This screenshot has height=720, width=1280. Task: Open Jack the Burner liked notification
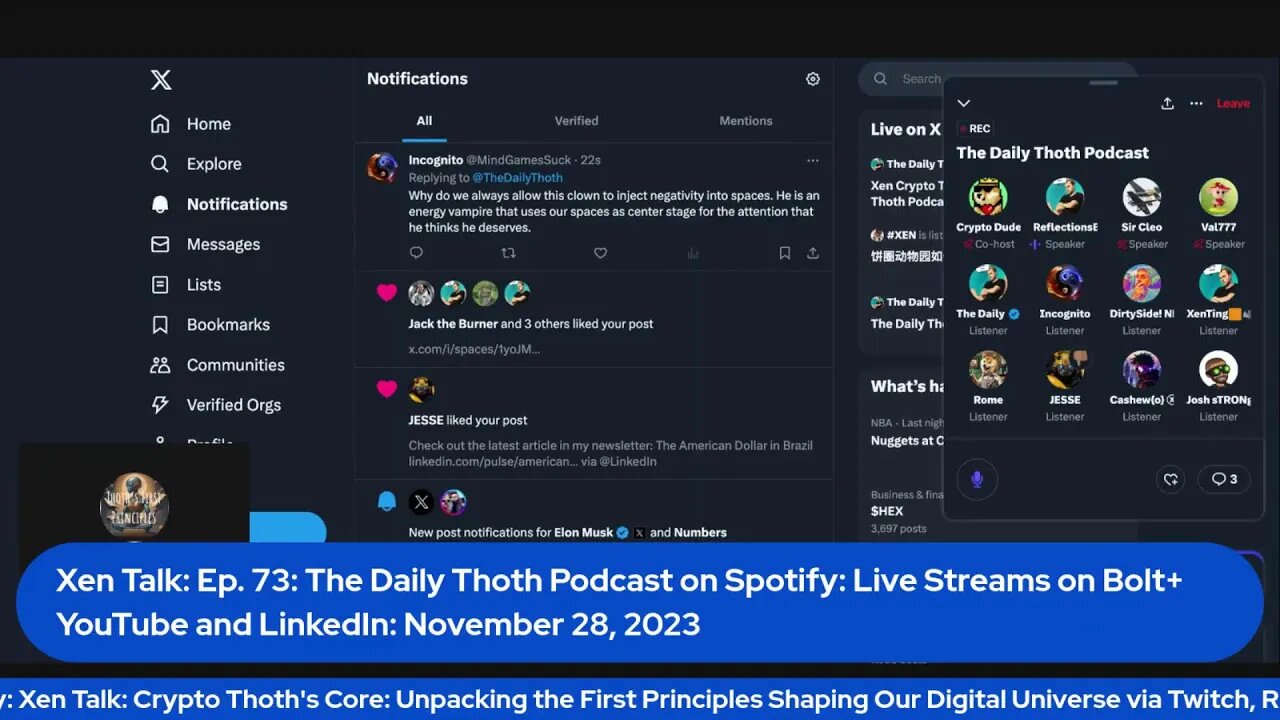pyautogui.click(x=594, y=319)
